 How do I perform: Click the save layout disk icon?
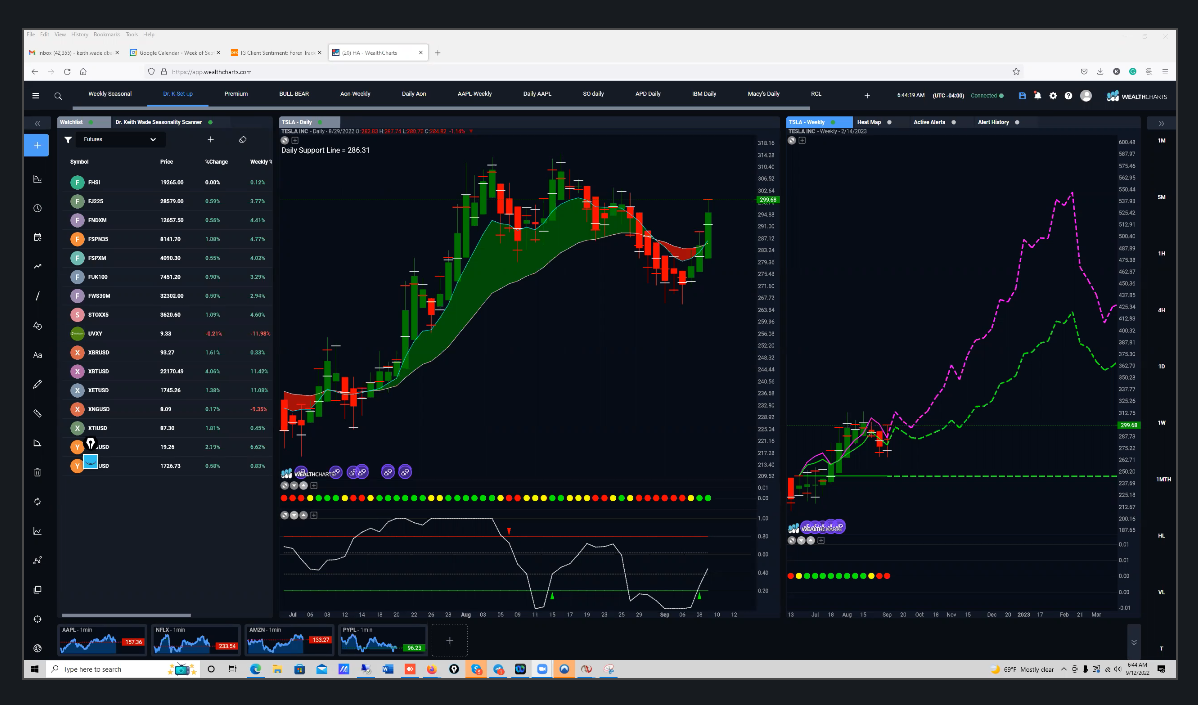pyautogui.click(x=1022, y=95)
